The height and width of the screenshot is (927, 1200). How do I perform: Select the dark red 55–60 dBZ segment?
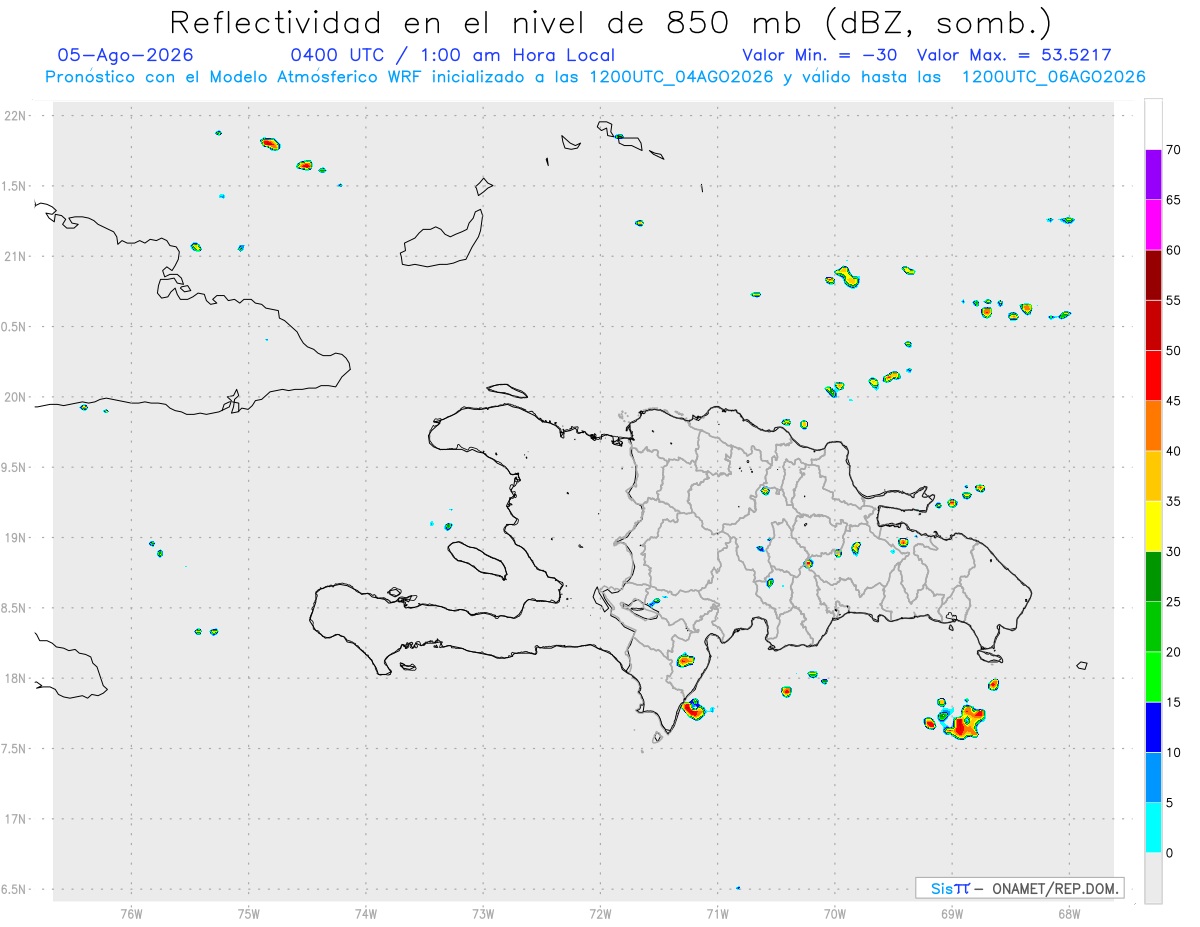tap(1153, 275)
